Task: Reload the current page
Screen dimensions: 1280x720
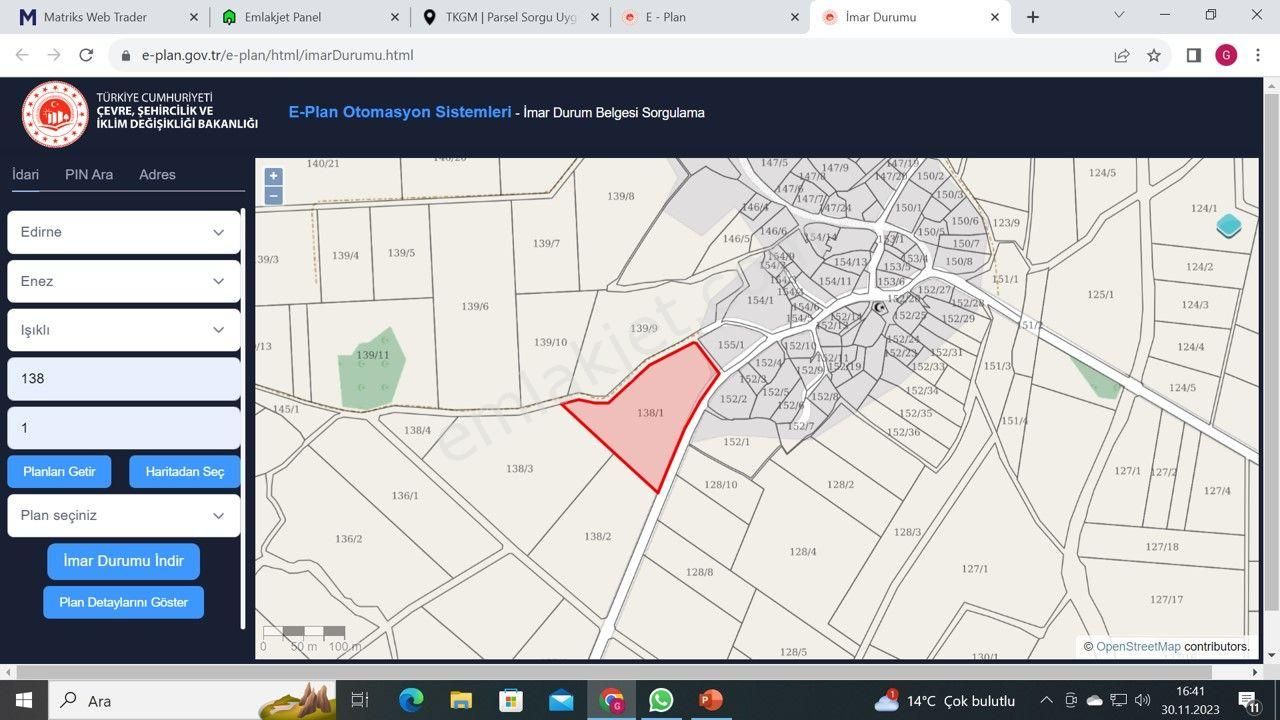Action: pos(86,55)
